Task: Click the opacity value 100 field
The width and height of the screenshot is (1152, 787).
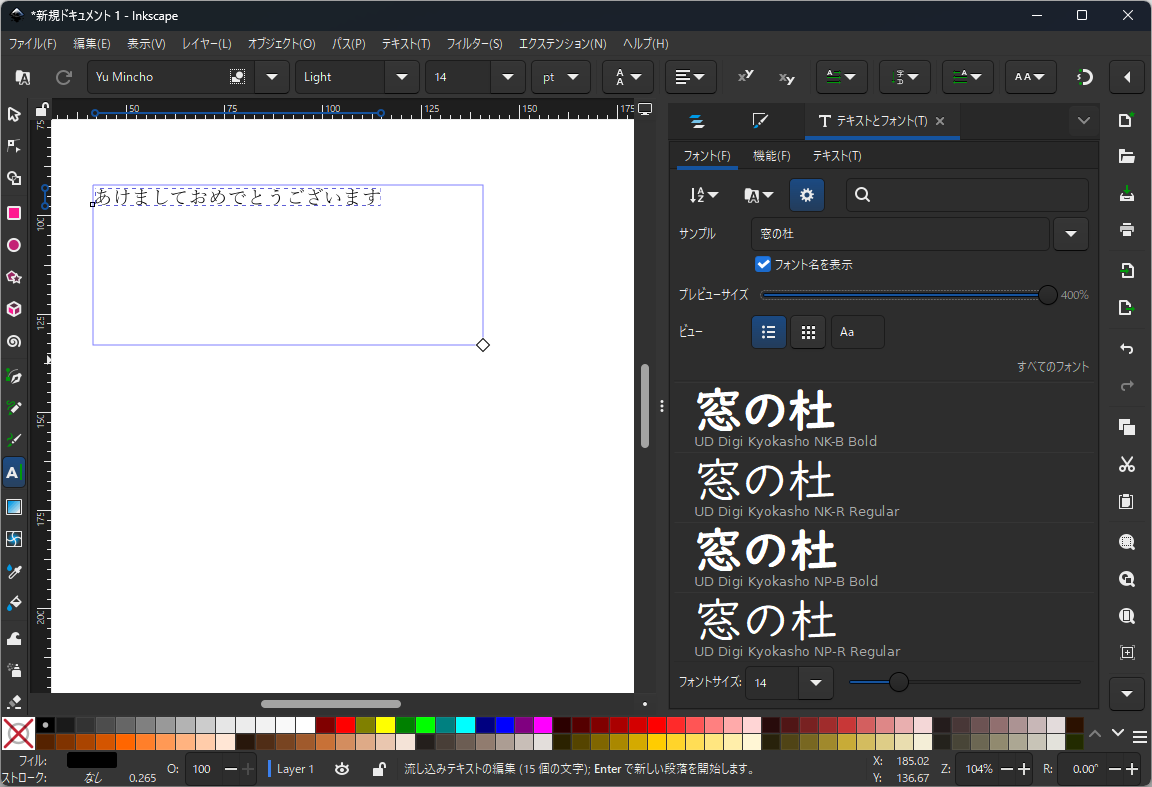Action: (x=203, y=769)
